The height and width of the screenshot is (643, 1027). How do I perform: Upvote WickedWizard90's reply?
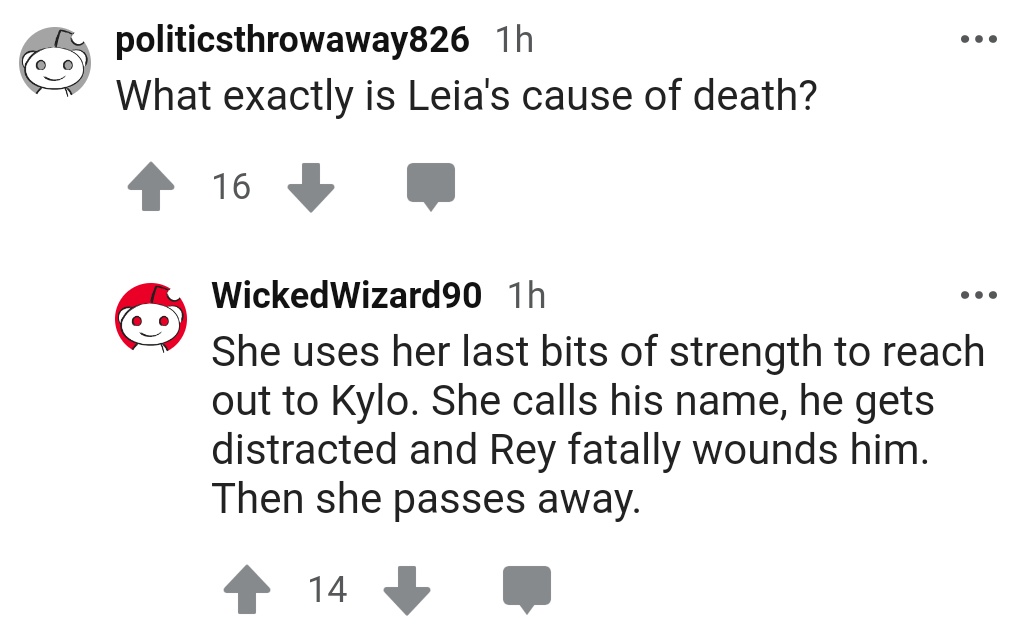[x=246, y=590]
